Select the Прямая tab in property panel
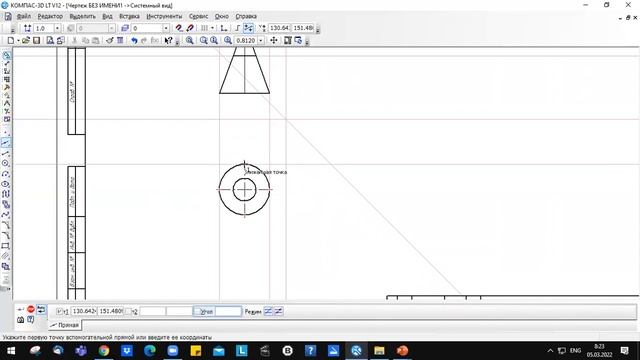 point(65,325)
